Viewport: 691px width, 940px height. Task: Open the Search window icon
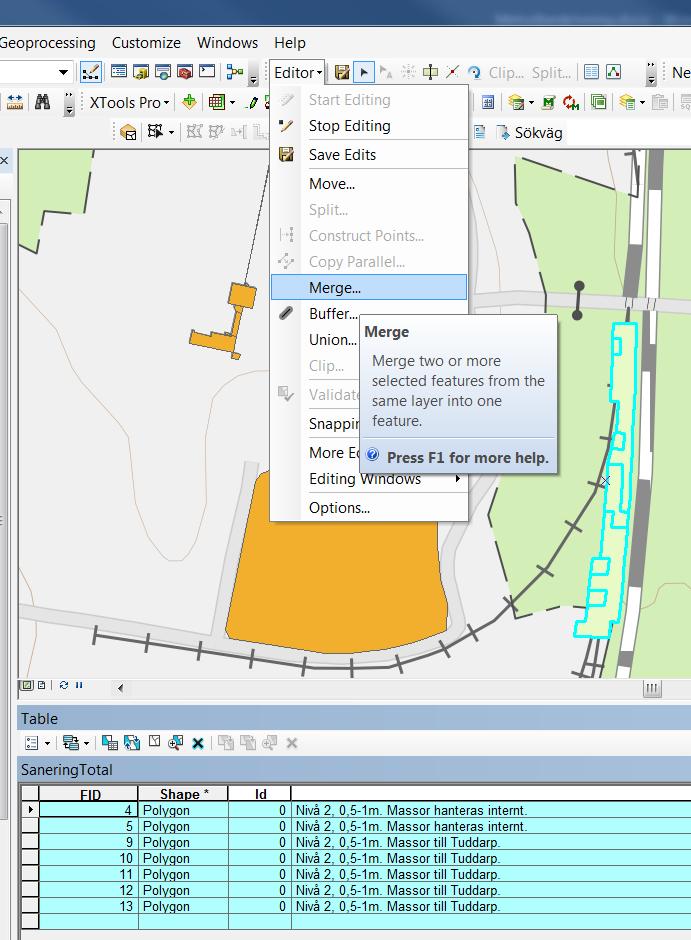tap(162, 72)
